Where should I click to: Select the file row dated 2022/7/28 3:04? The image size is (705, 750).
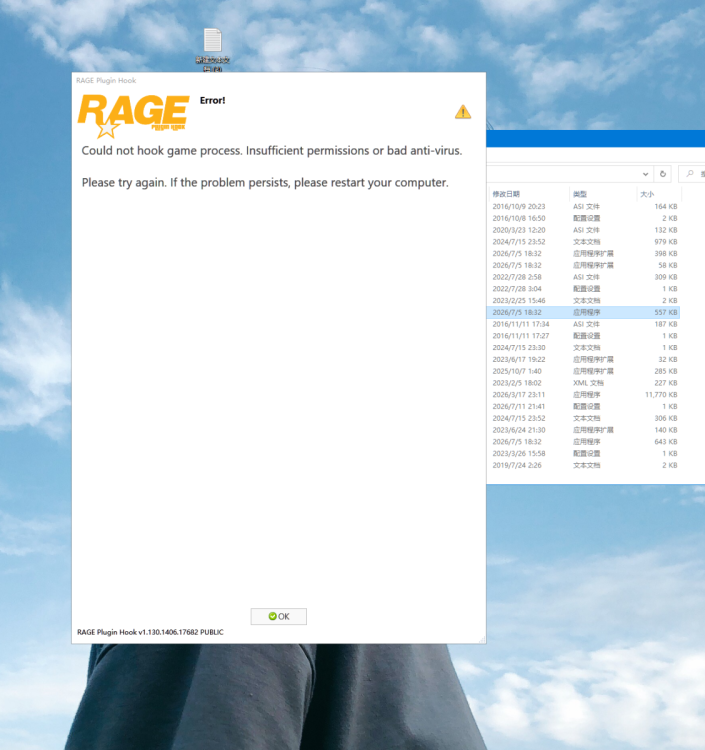pyautogui.click(x=583, y=289)
